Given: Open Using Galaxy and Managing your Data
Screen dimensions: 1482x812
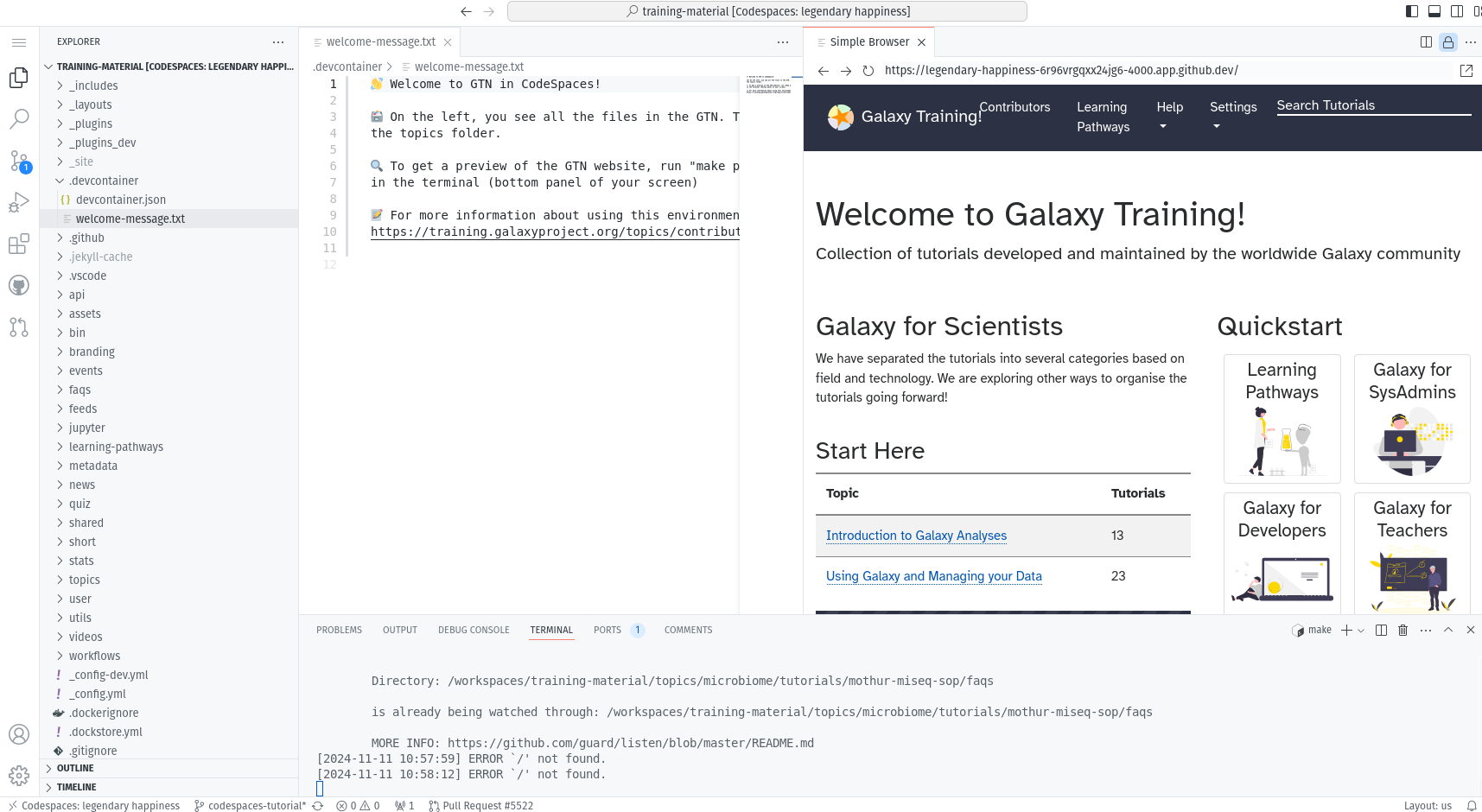Looking at the screenshot, I should (x=933, y=576).
